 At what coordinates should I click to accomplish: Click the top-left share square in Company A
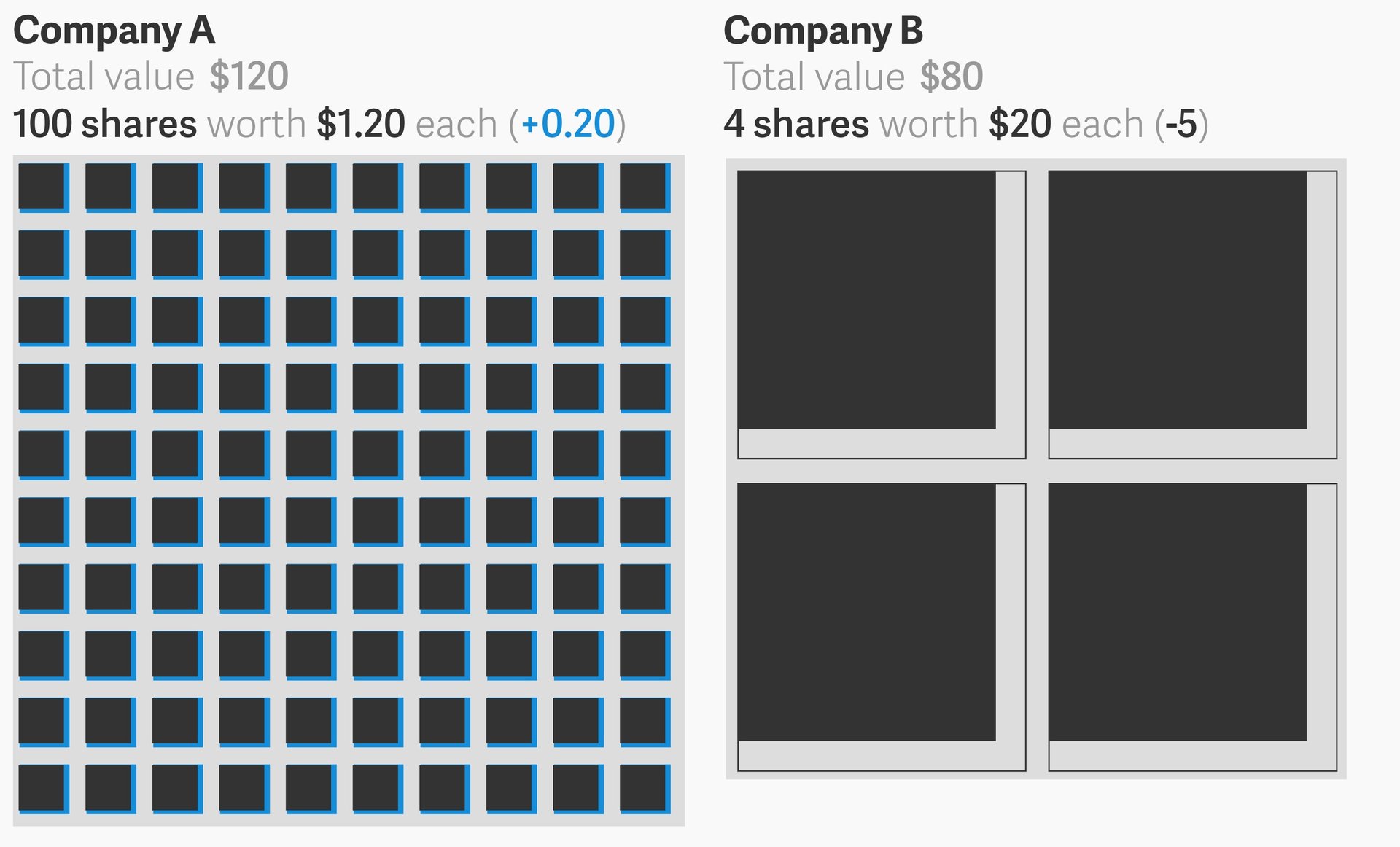[44, 188]
